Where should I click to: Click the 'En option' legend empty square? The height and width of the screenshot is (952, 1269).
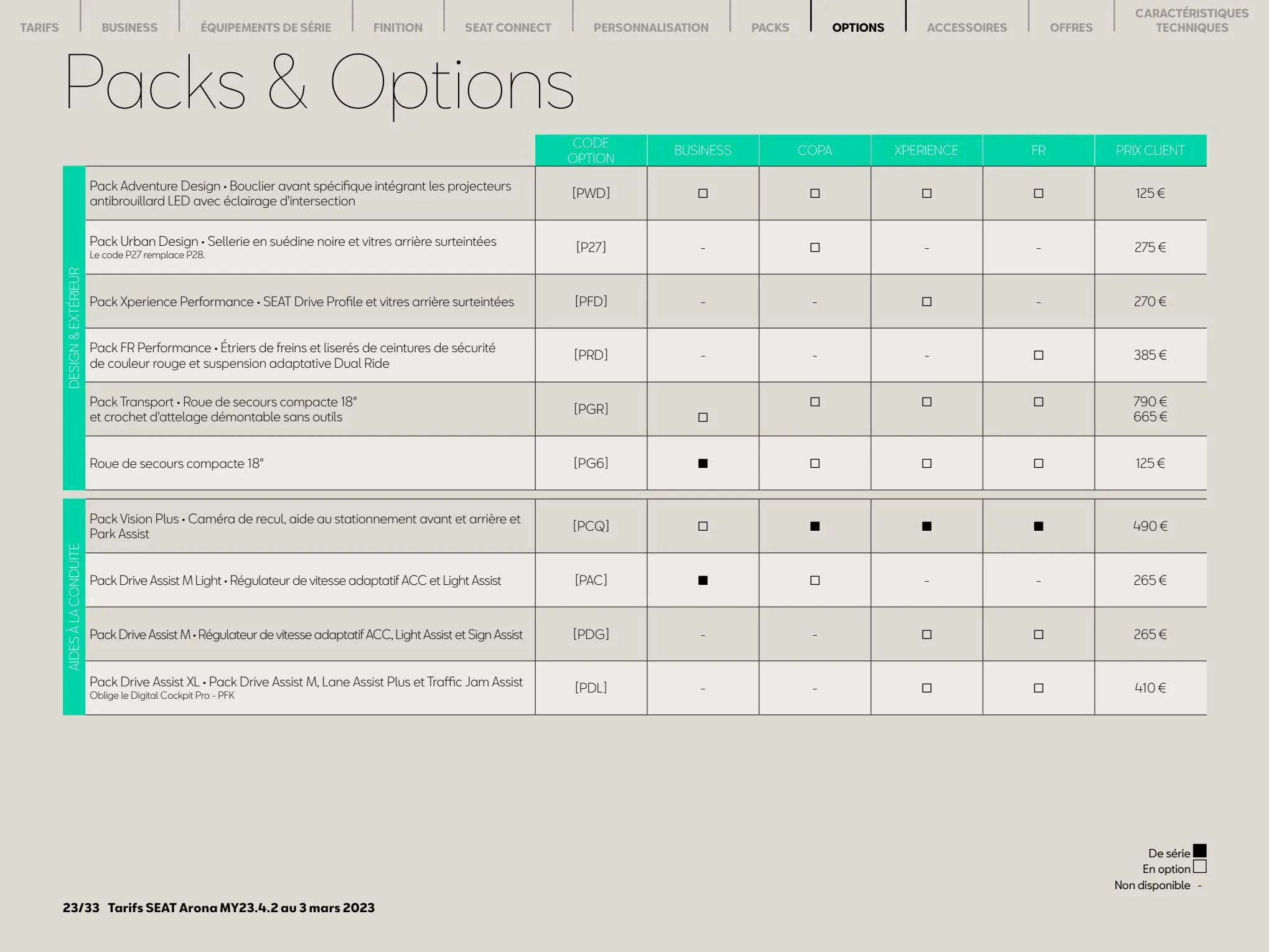click(1199, 866)
